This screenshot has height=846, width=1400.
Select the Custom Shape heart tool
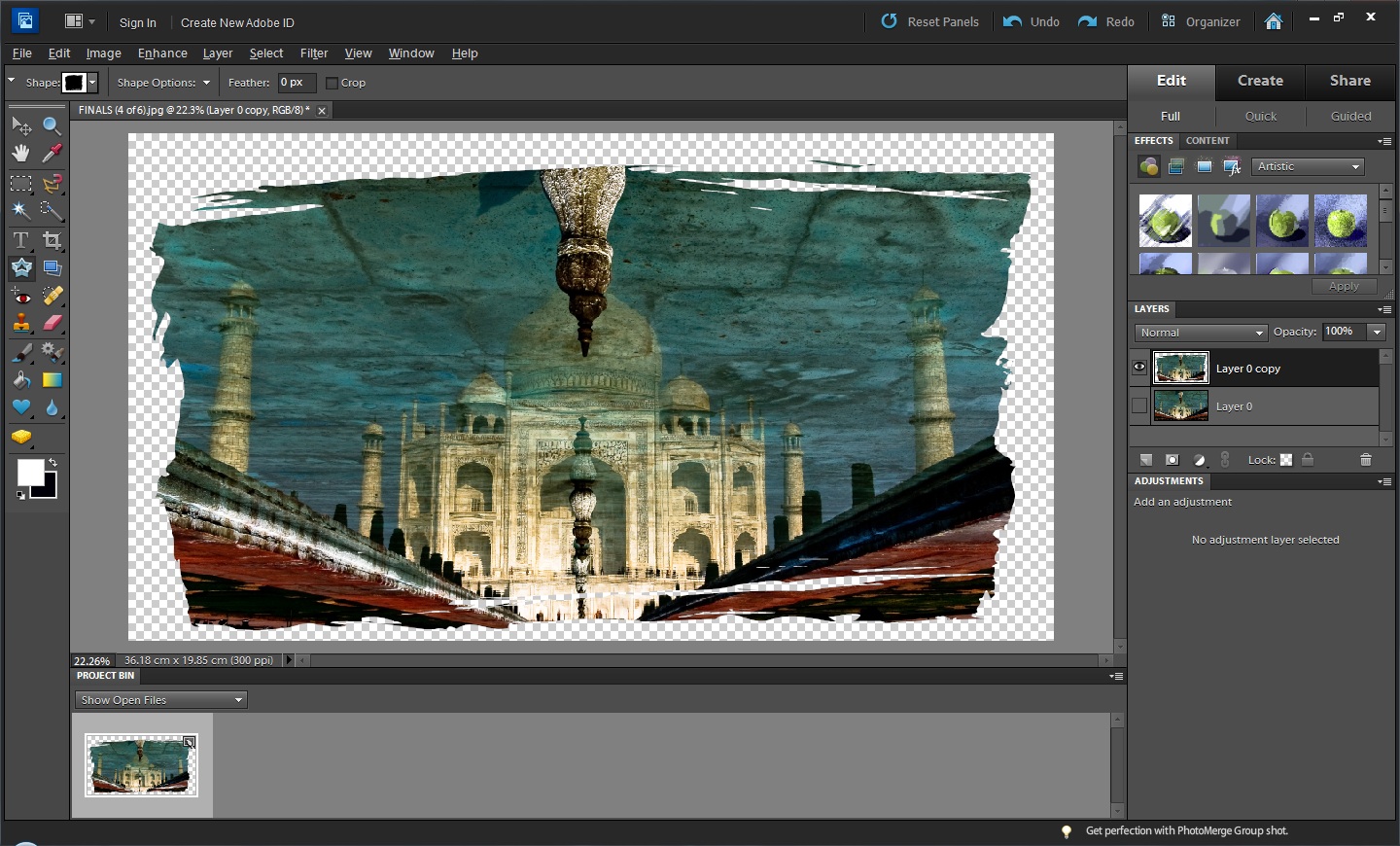[21, 407]
